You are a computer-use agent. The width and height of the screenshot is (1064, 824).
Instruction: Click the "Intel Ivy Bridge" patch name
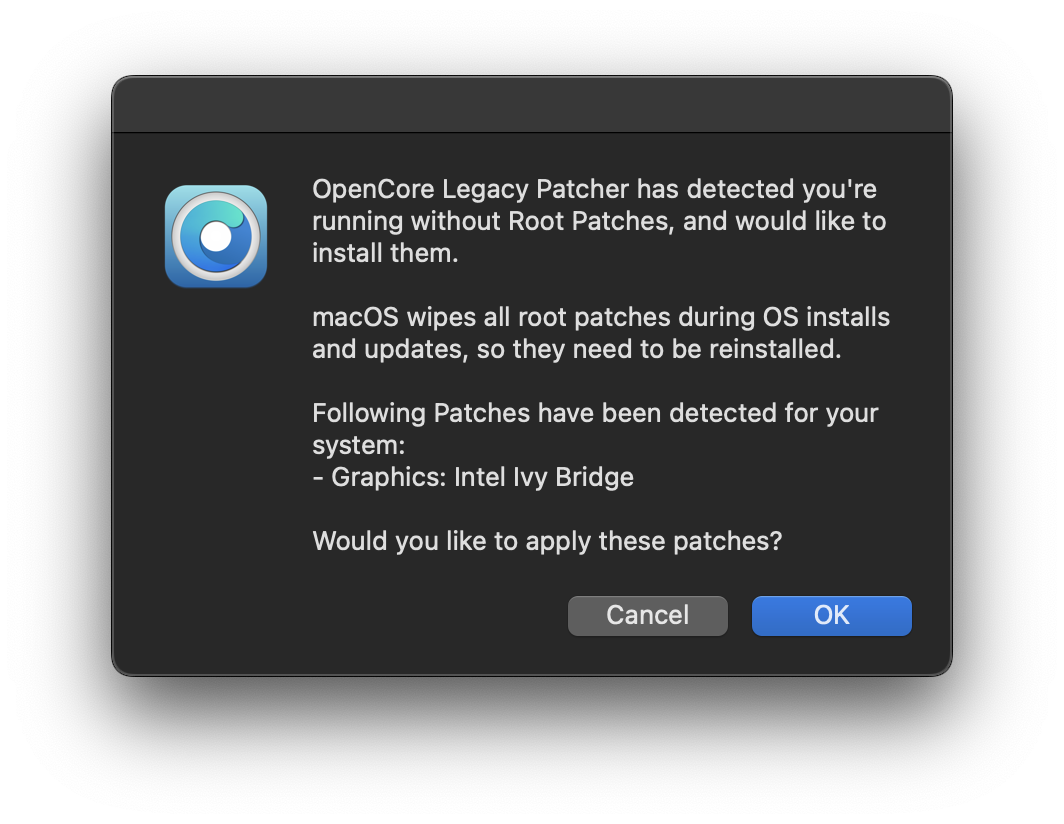(544, 477)
